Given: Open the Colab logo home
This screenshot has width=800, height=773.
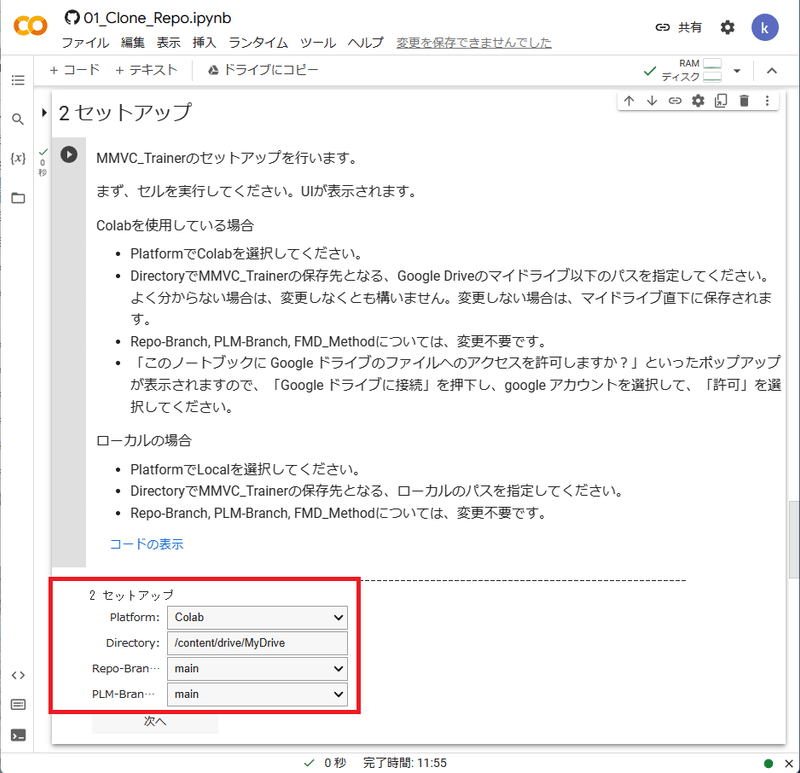Looking at the screenshot, I should pos(31,26).
